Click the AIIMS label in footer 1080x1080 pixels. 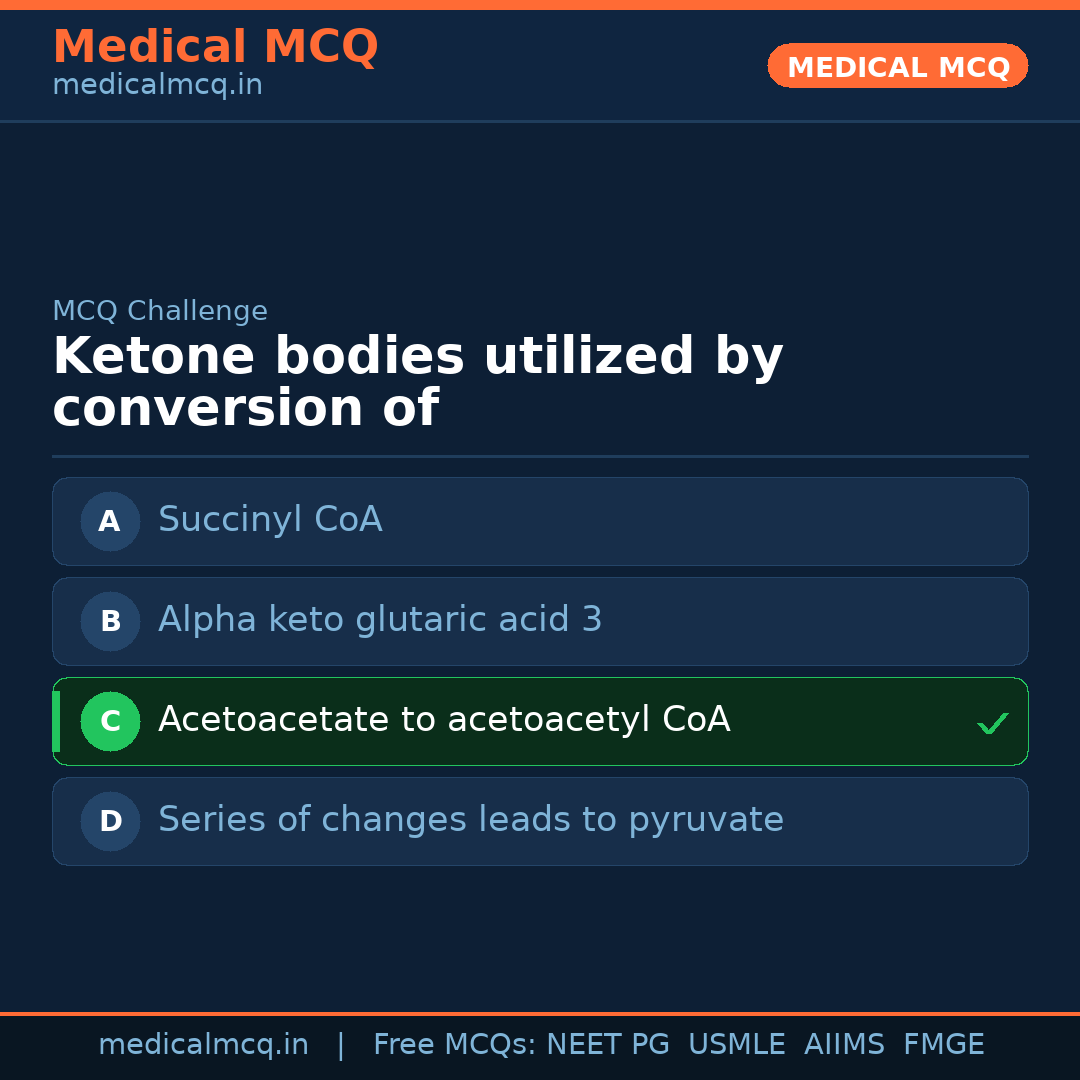[x=844, y=1045]
